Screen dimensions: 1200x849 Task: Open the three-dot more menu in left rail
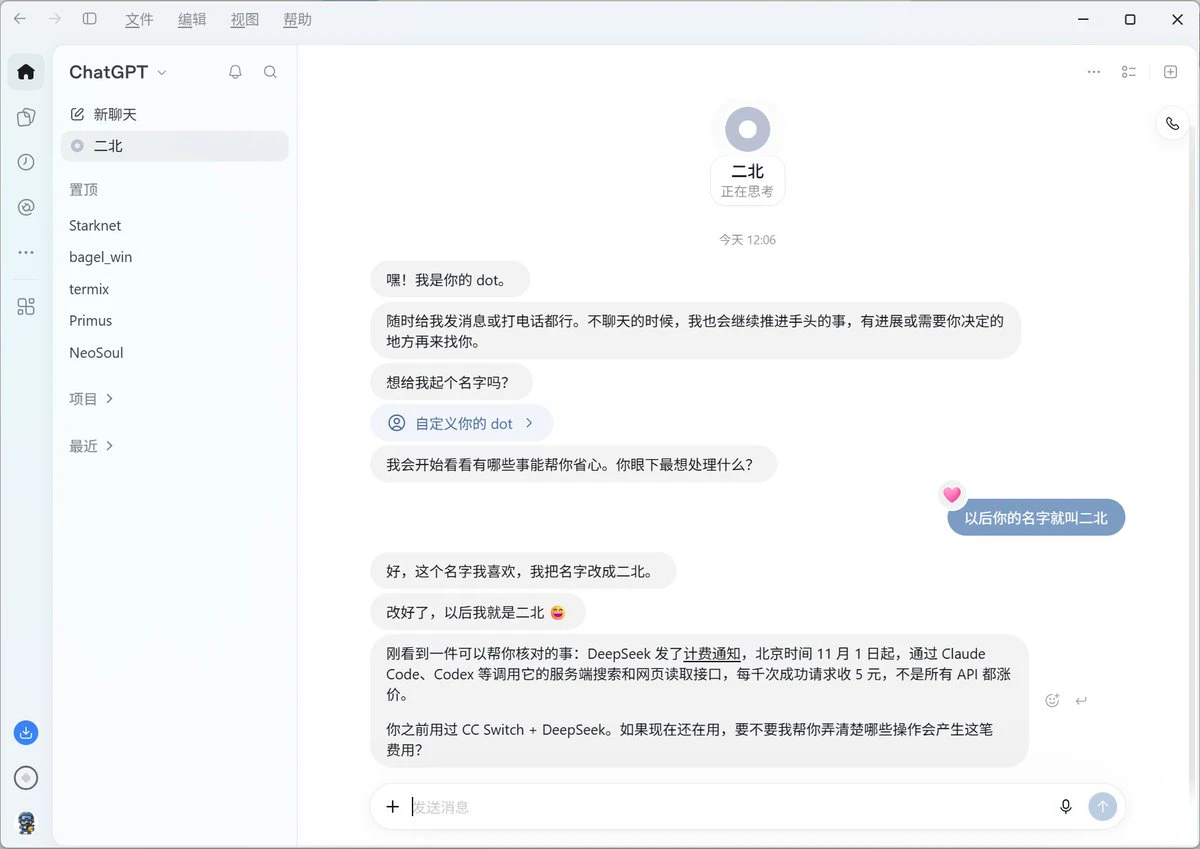click(x=26, y=253)
